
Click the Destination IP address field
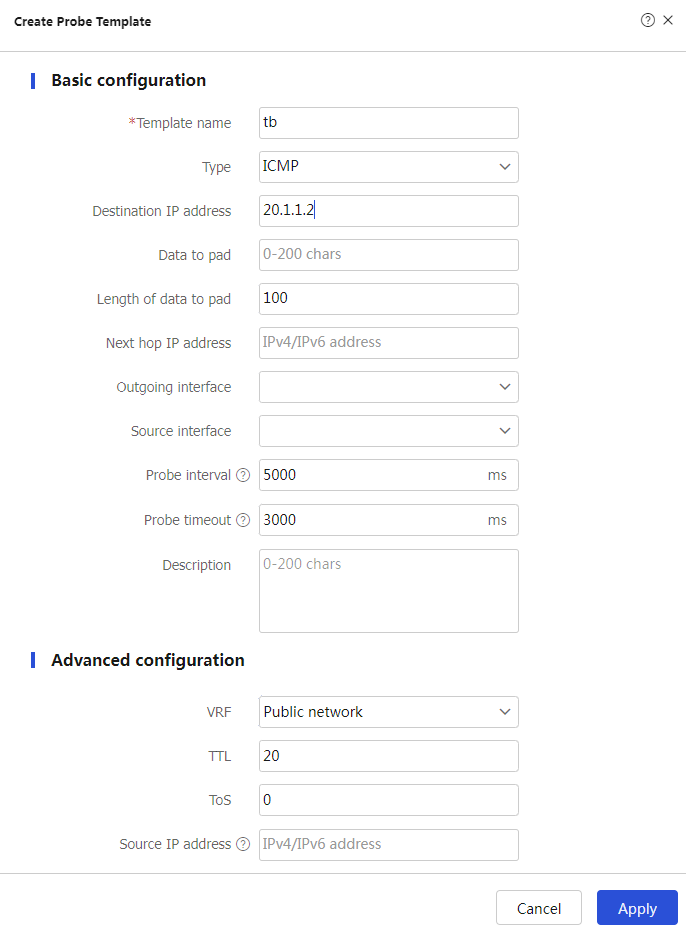pyautogui.click(x=389, y=211)
